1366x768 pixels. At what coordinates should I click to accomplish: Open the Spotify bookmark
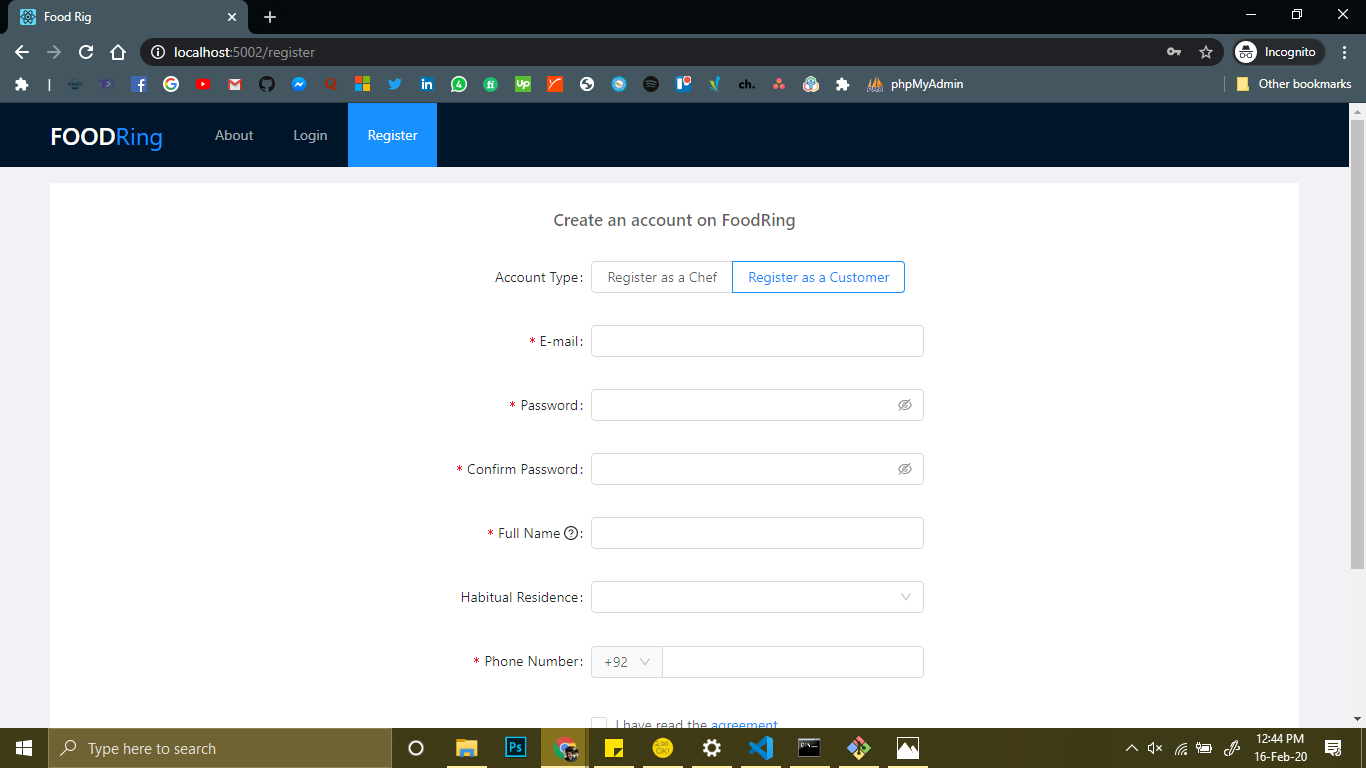(651, 84)
